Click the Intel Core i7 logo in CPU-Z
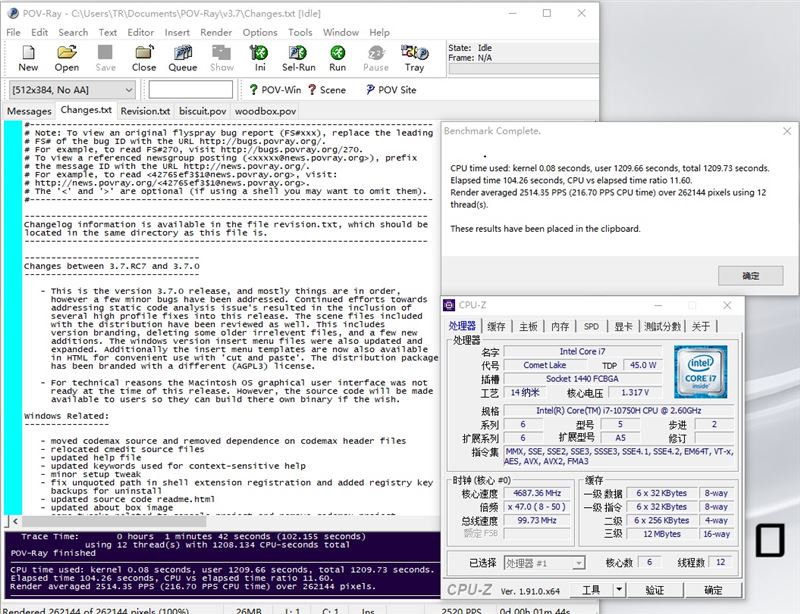800x614 pixels. tap(701, 372)
